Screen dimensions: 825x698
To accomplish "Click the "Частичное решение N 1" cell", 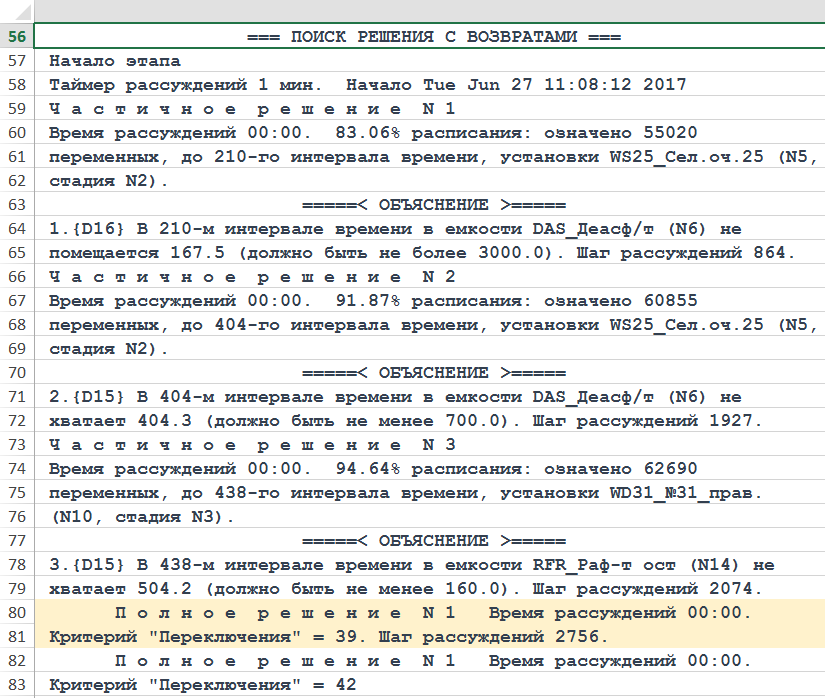I will tap(252, 109).
